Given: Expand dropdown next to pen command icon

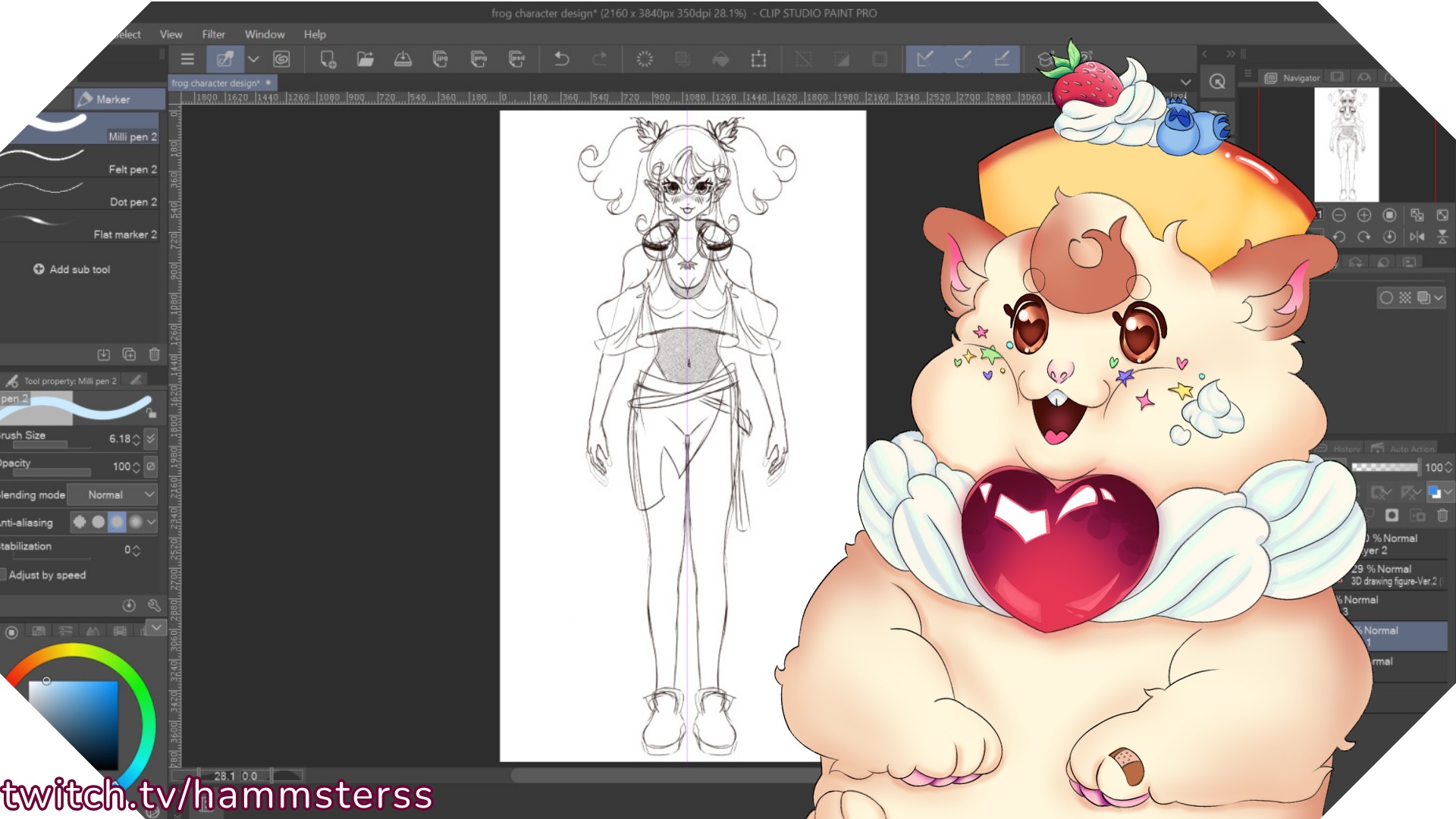Looking at the screenshot, I should 253,59.
